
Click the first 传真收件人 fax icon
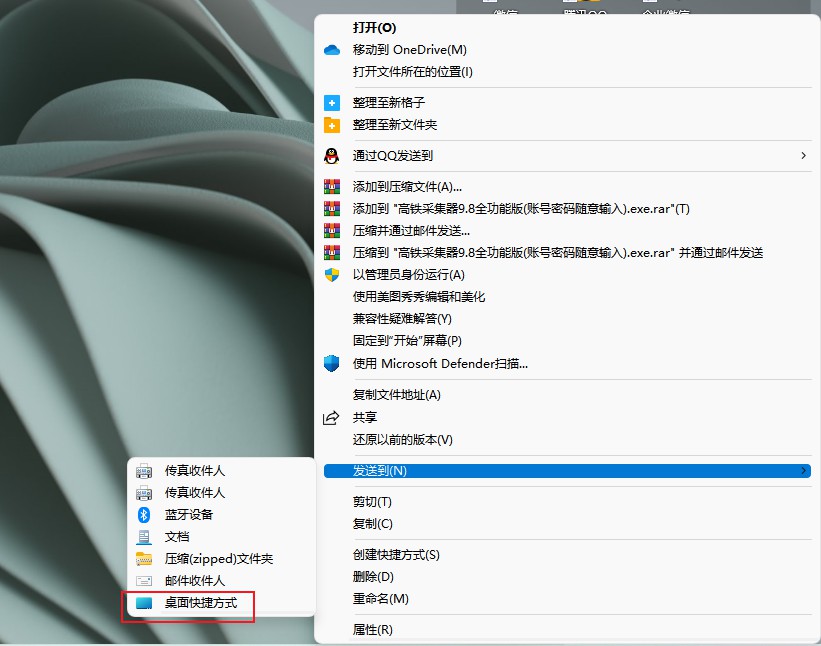point(144,471)
